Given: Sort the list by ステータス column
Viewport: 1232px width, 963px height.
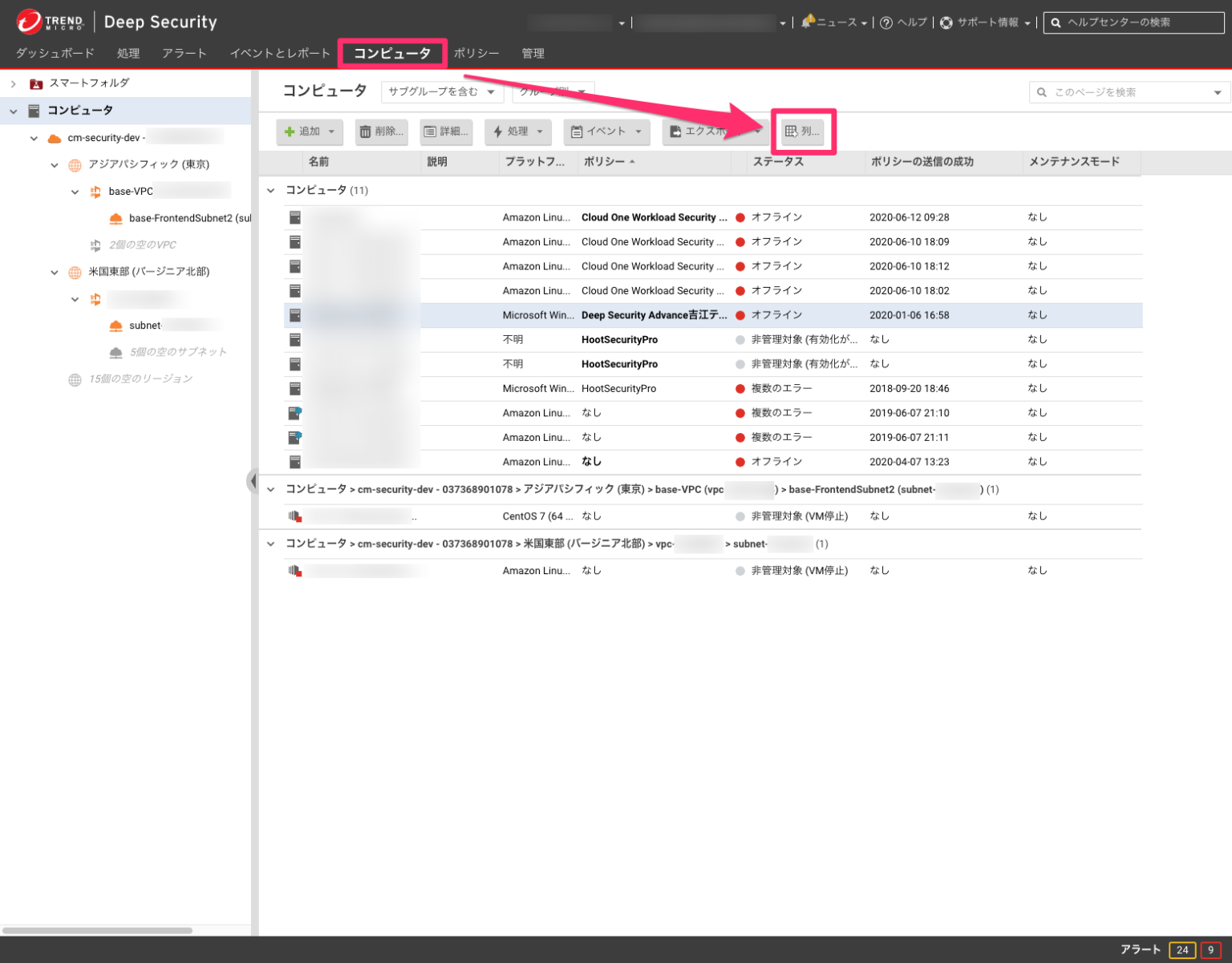Looking at the screenshot, I should click(x=777, y=162).
